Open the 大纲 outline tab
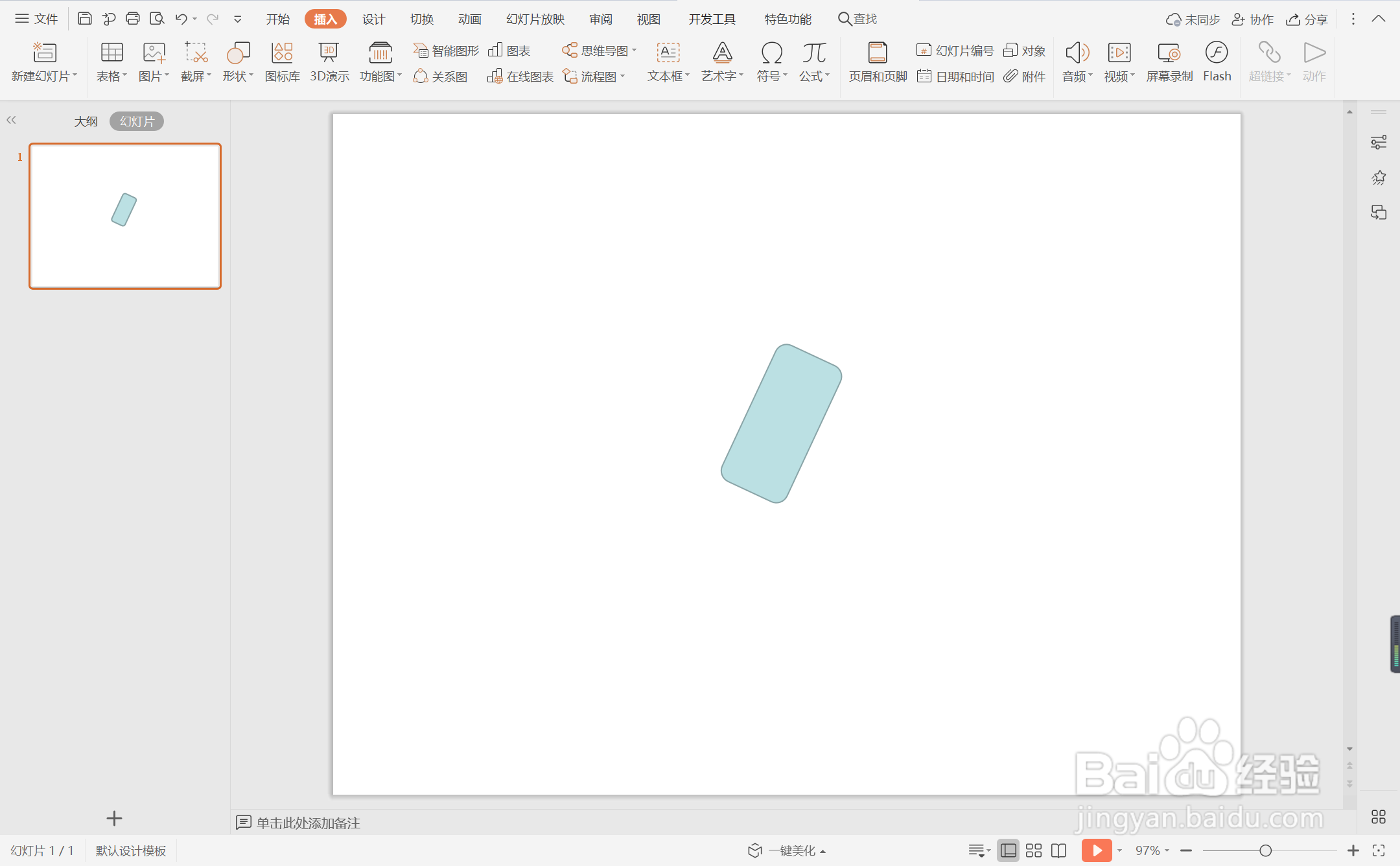1400x866 pixels. point(86,121)
